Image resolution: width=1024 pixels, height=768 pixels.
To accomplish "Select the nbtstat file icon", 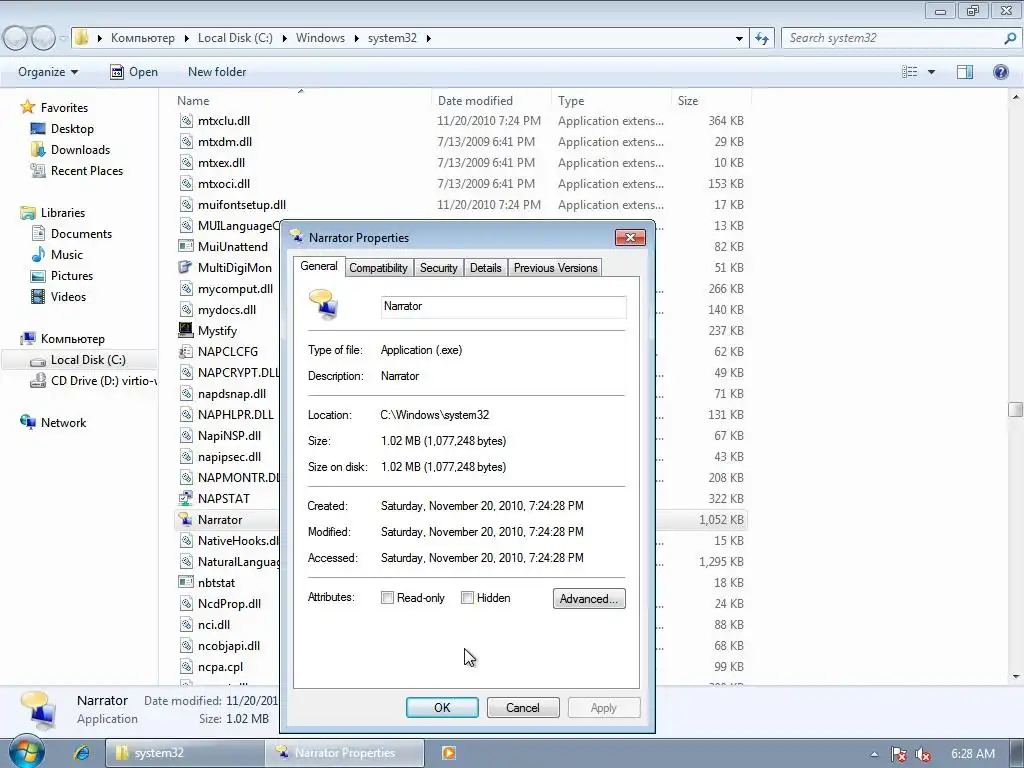I will tap(186, 583).
